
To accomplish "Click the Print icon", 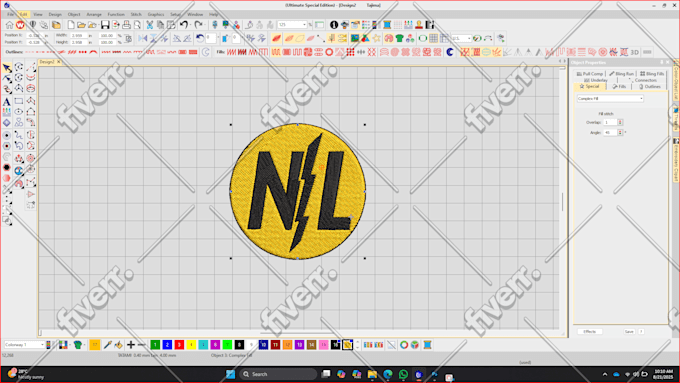I will (126, 25).
